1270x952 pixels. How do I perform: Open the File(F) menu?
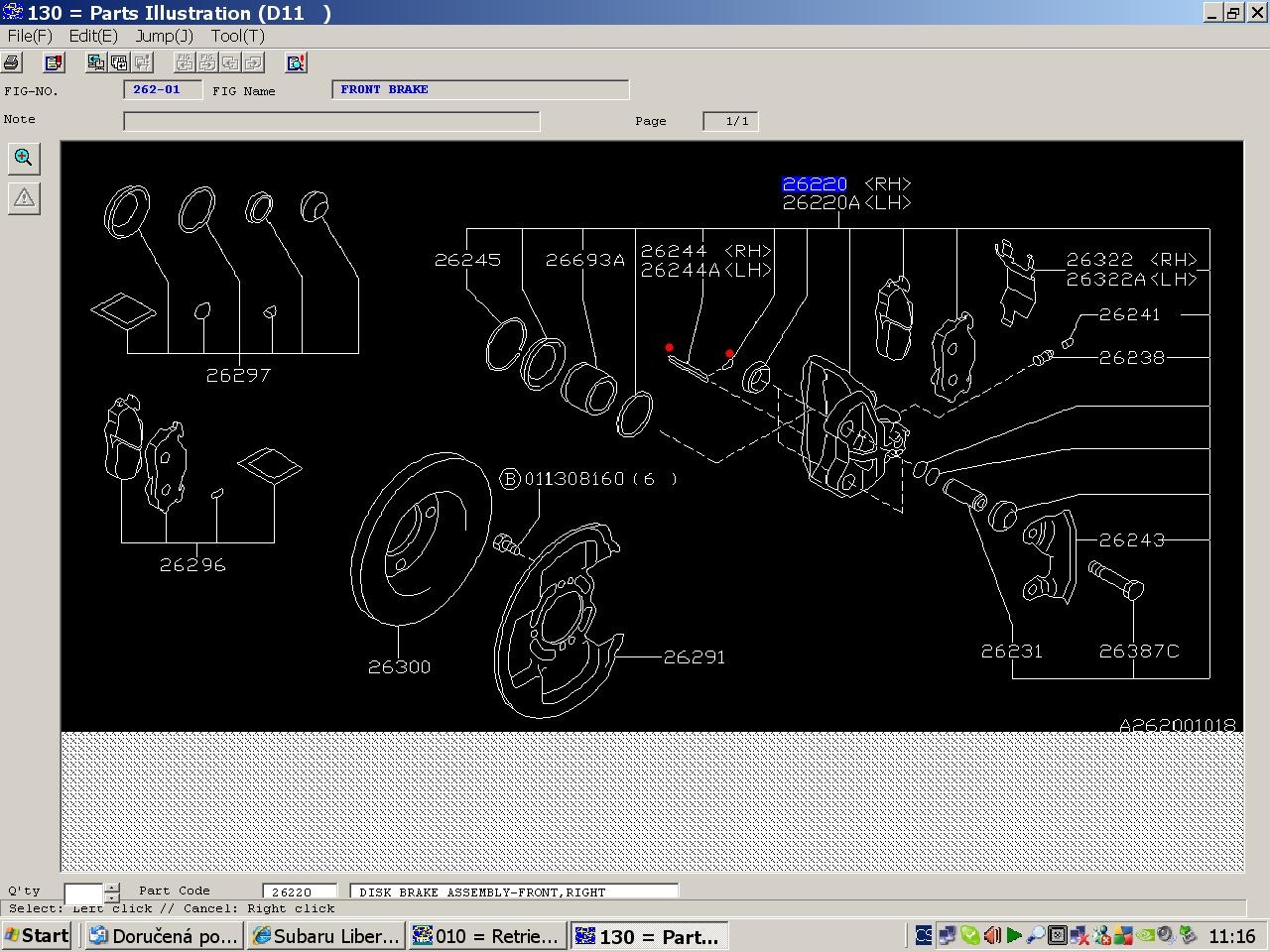[30, 36]
